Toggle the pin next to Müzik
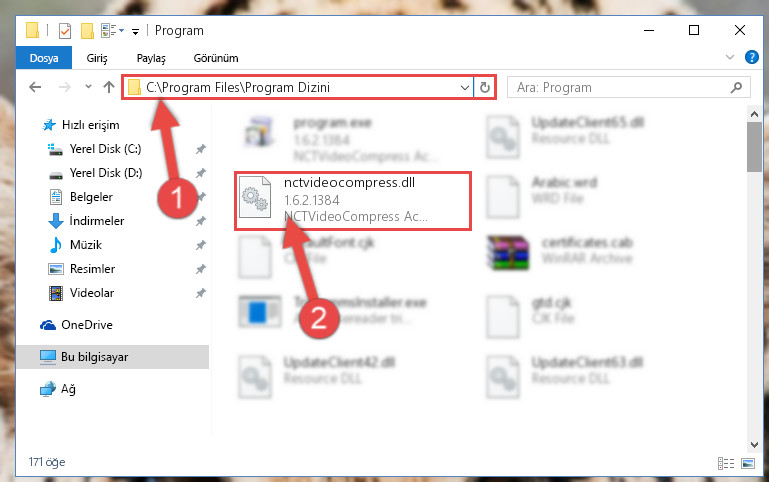769x482 pixels. pos(201,245)
